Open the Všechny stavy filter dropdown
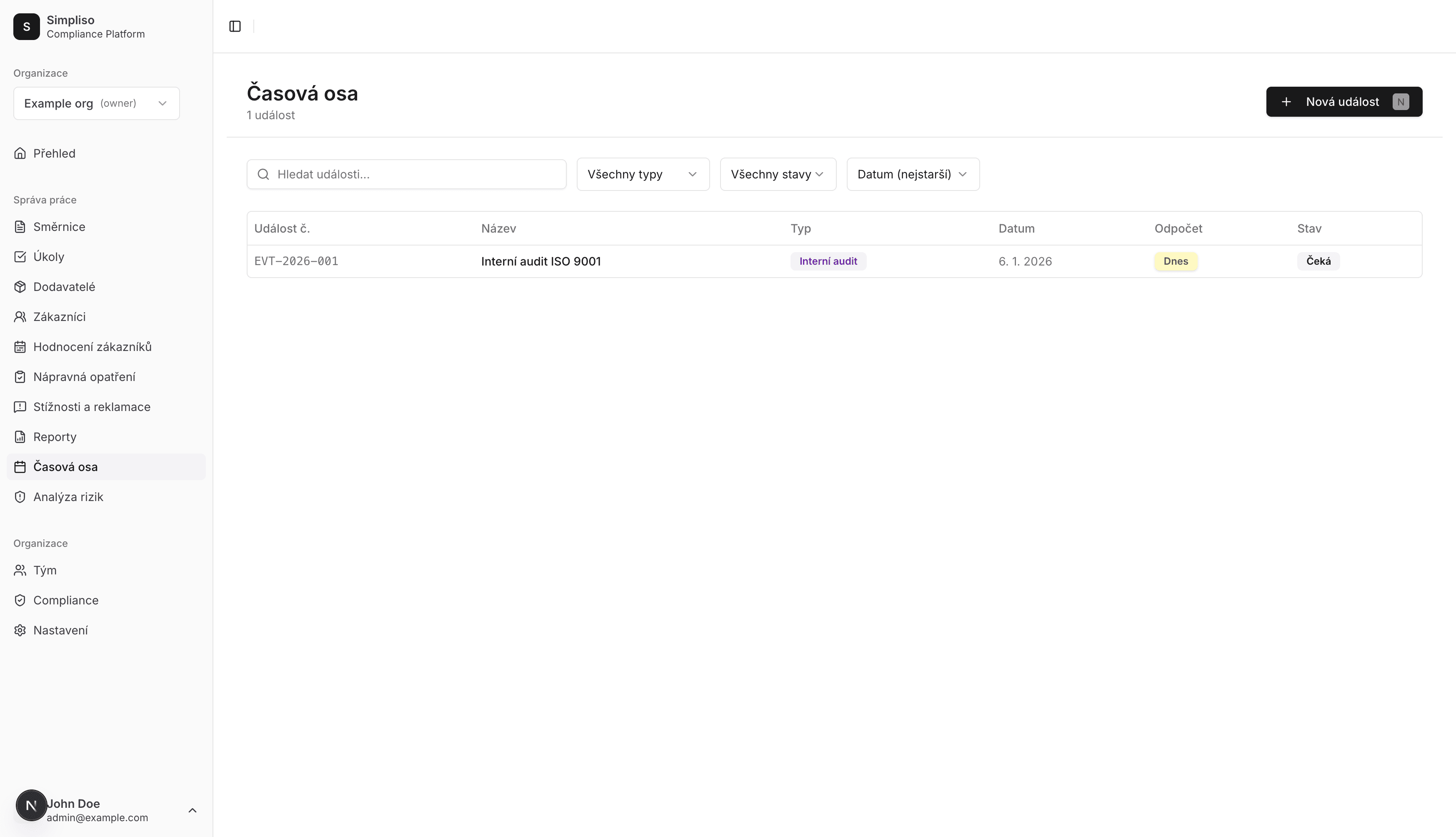Screen dimensions: 1456x837 point(778,174)
